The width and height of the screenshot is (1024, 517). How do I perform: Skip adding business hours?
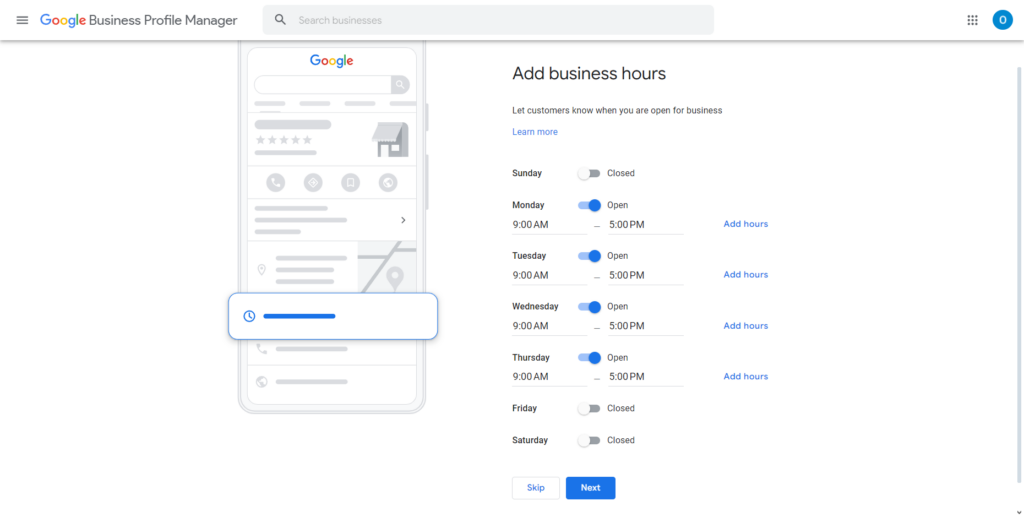coord(536,488)
